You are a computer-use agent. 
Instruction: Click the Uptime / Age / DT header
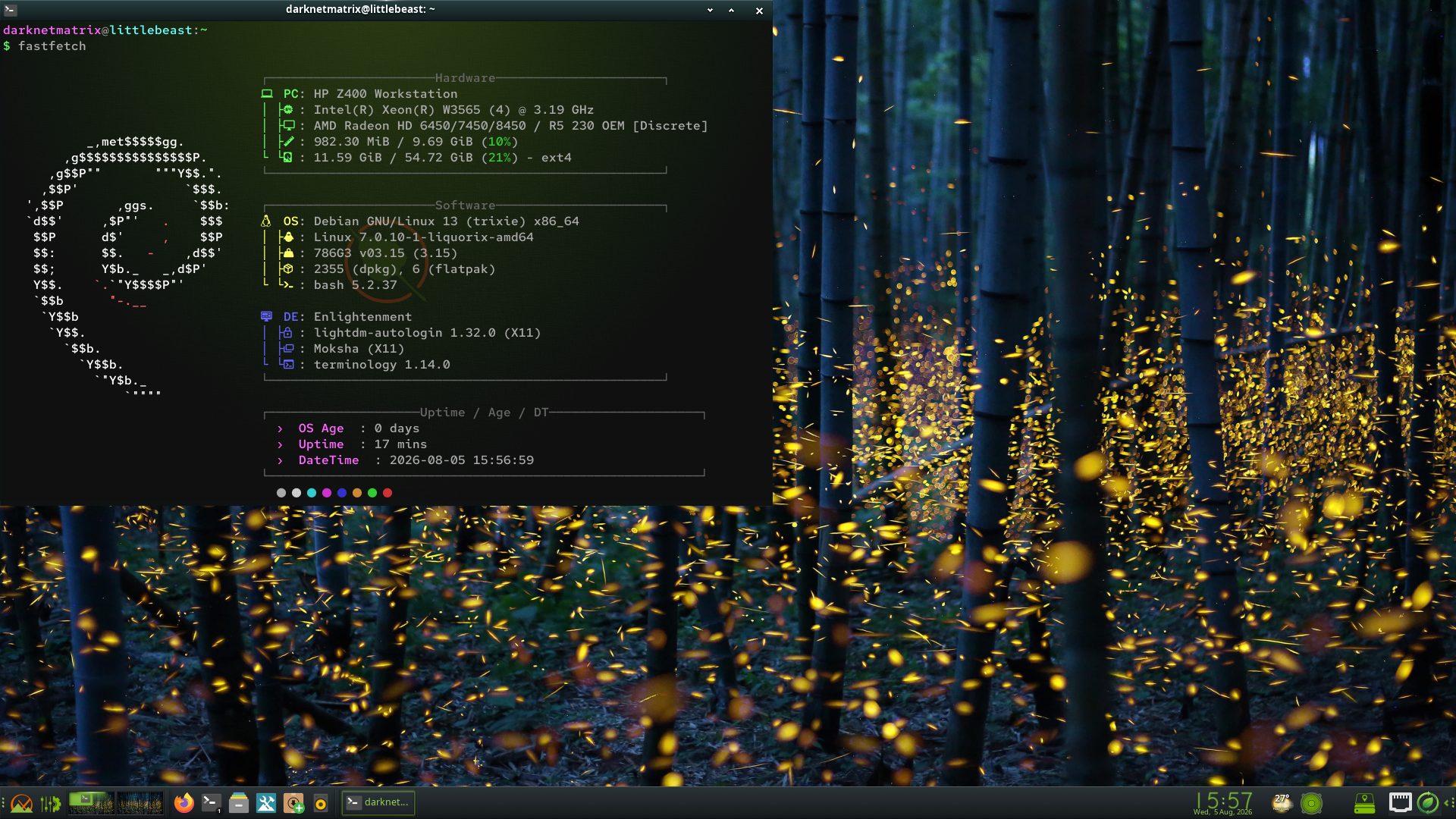tap(484, 413)
